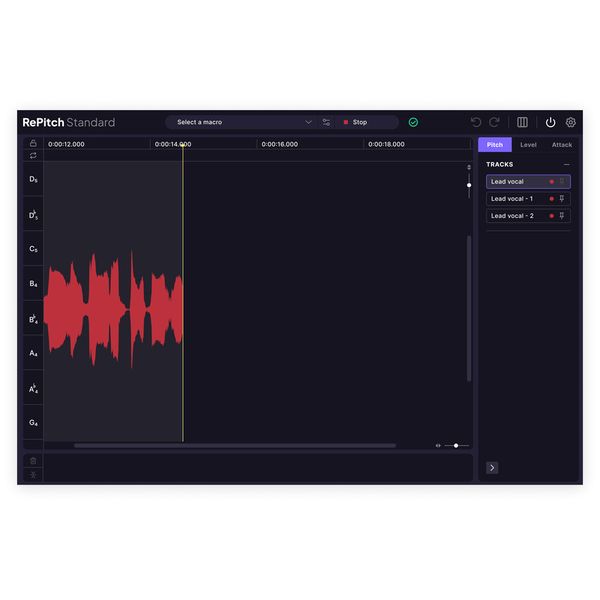Toggle the red record dot on Lead vocal - 2
Viewport: 600px width, 600px height.
point(551,216)
